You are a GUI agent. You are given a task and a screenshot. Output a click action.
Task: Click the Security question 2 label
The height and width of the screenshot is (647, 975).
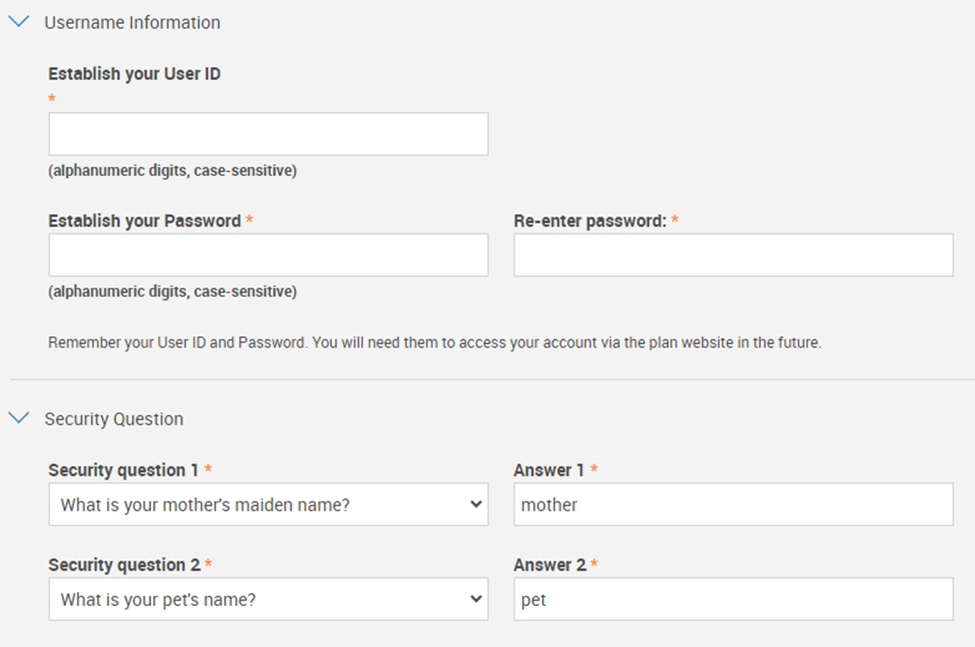tap(124, 565)
